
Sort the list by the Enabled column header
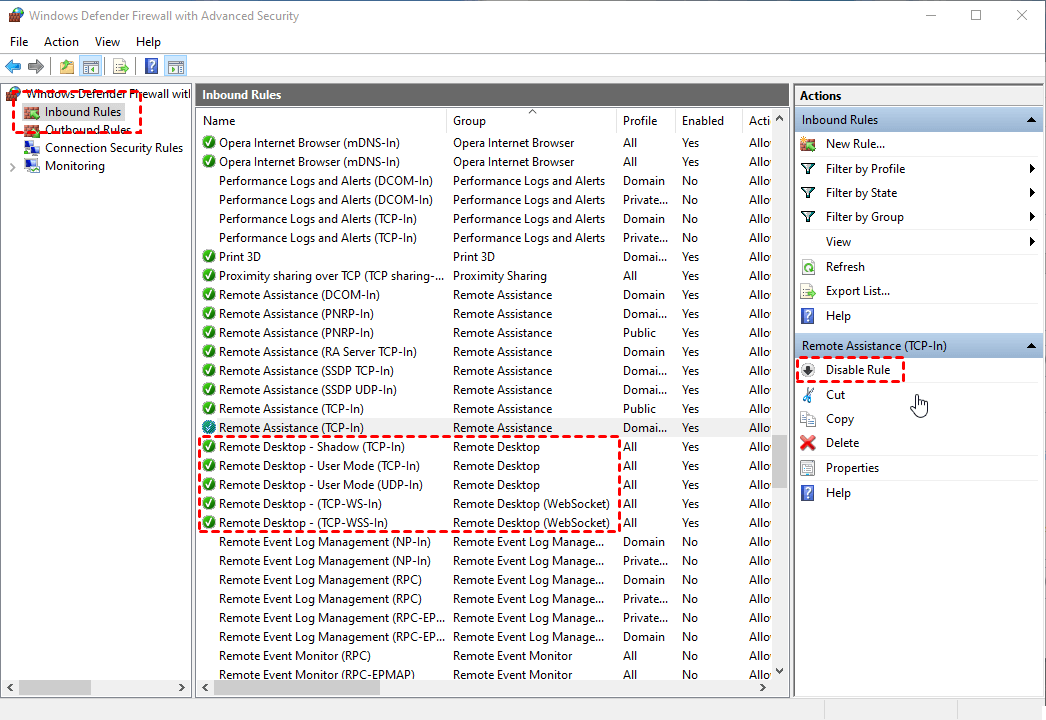pyautogui.click(x=702, y=121)
